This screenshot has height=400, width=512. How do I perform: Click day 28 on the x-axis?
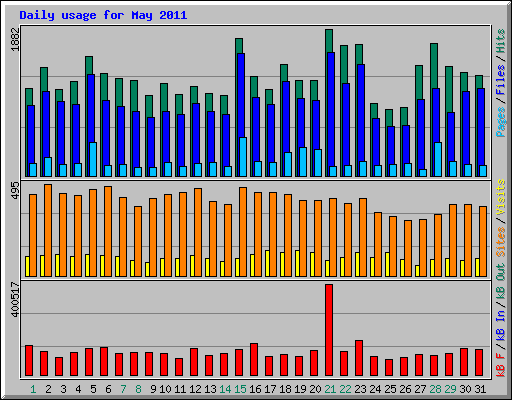pos(435,389)
